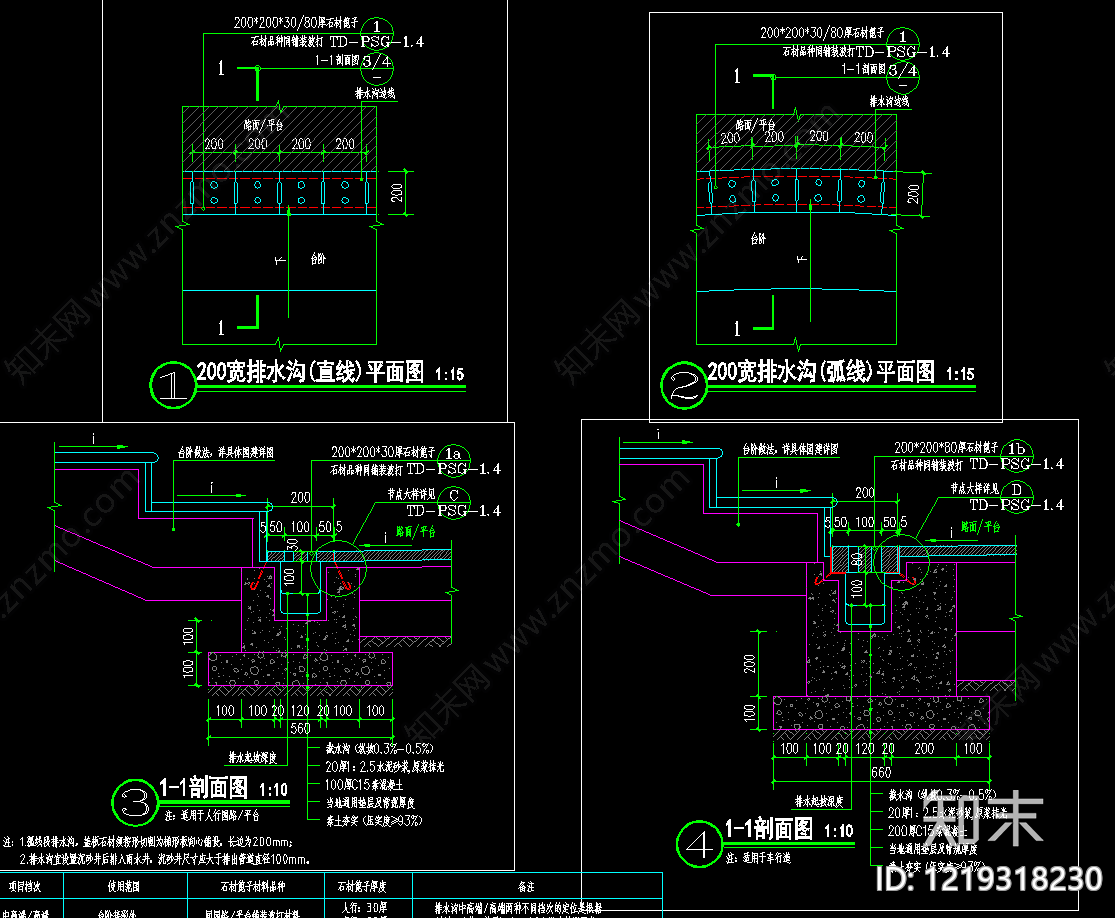Image resolution: width=1115 pixels, height=918 pixels.
Task: Click the "石材篦子厚度" table header
Action: tap(362, 887)
